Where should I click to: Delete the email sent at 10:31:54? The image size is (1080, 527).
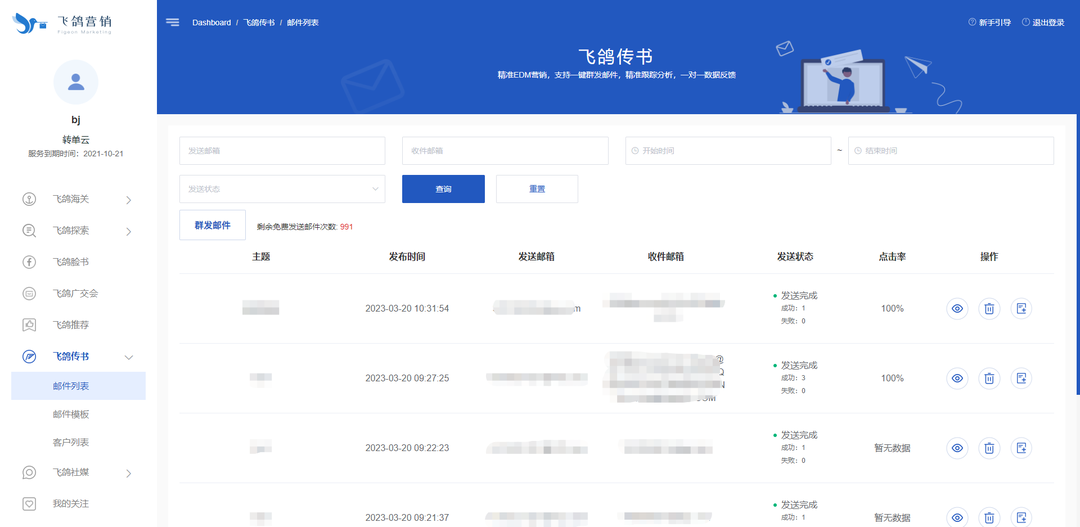coord(989,309)
